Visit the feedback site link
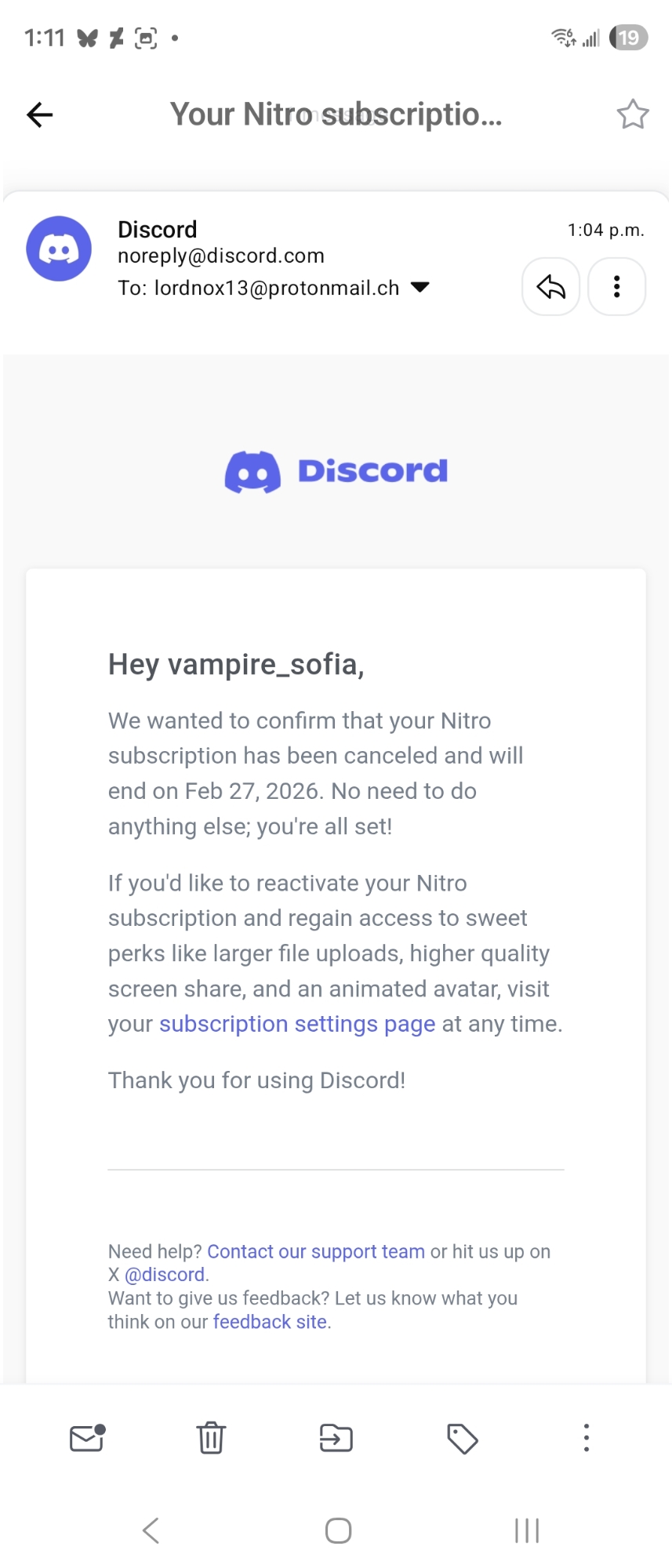 [x=270, y=1322]
